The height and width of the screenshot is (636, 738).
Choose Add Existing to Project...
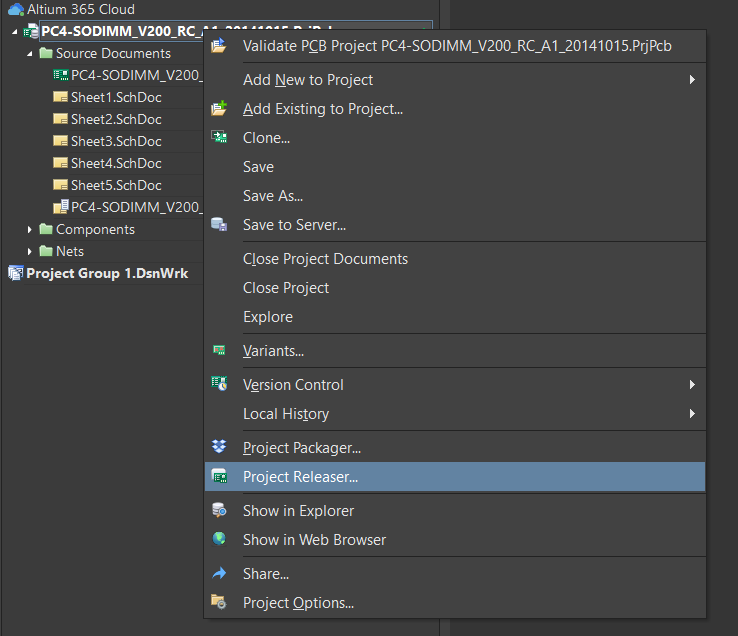point(455,109)
